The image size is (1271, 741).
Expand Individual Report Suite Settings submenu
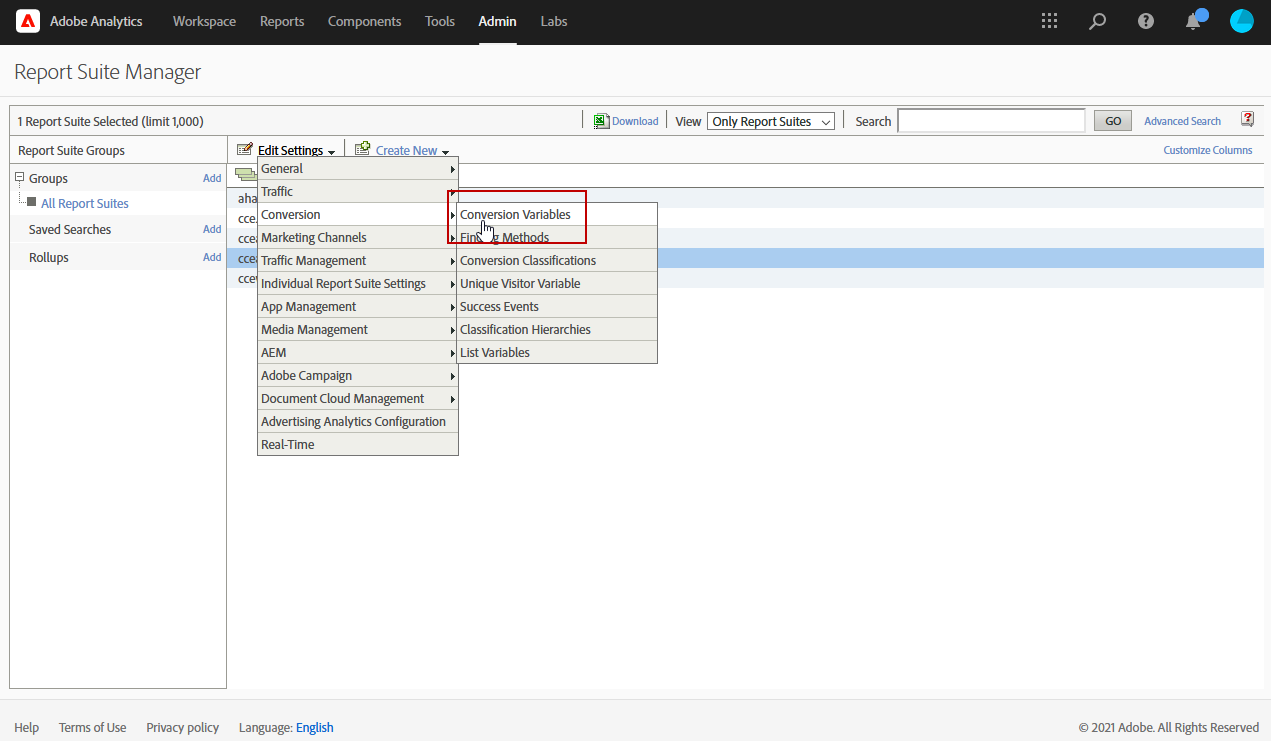(x=358, y=284)
